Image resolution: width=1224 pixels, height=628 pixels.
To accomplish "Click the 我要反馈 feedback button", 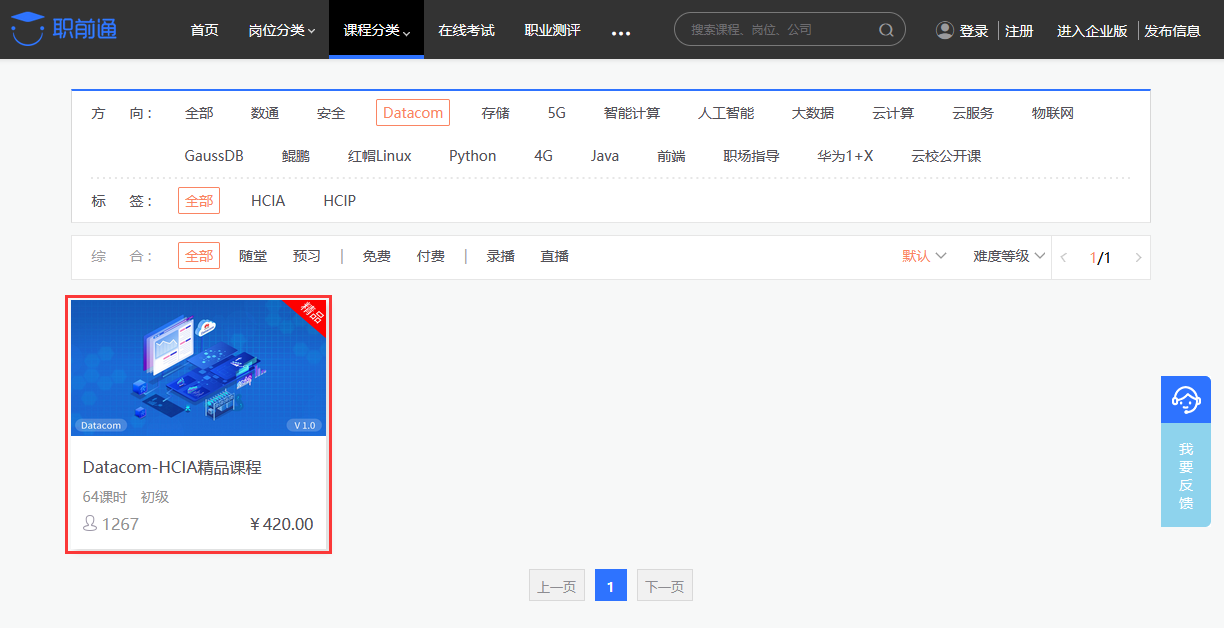I will pyautogui.click(x=1185, y=475).
